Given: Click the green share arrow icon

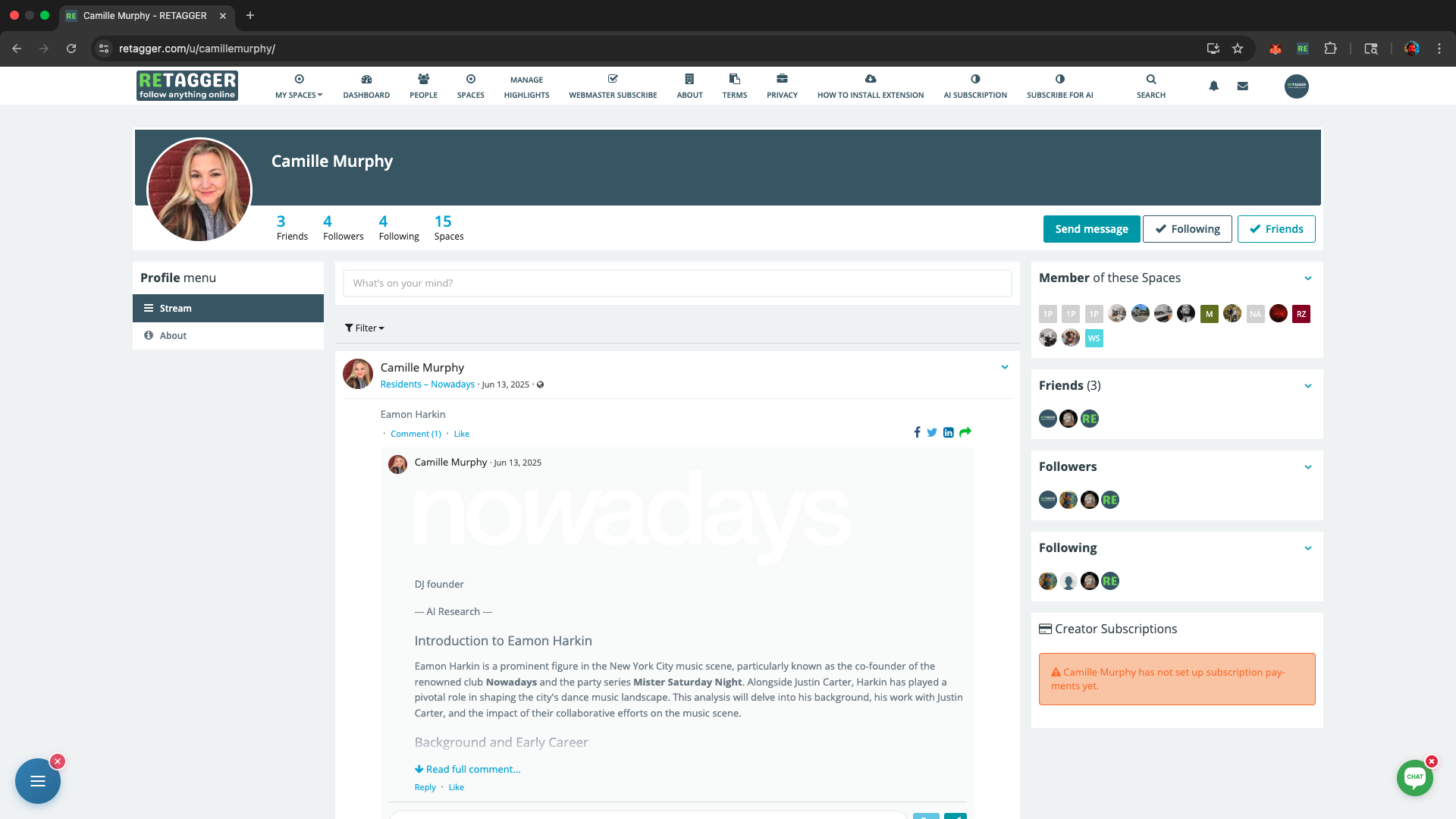Looking at the screenshot, I should click(x=965, y=432).
